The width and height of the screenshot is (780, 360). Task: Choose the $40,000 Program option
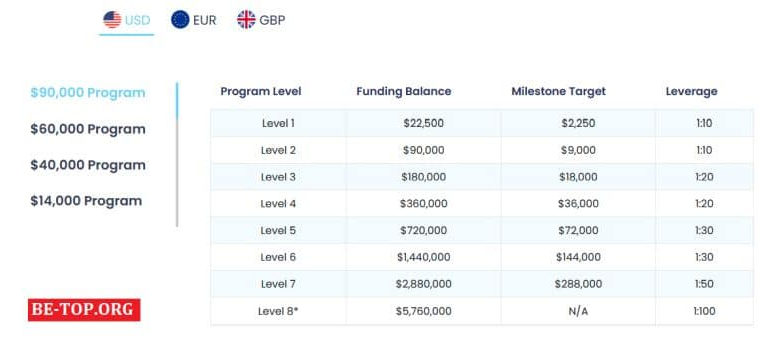[x=88, y=165]
